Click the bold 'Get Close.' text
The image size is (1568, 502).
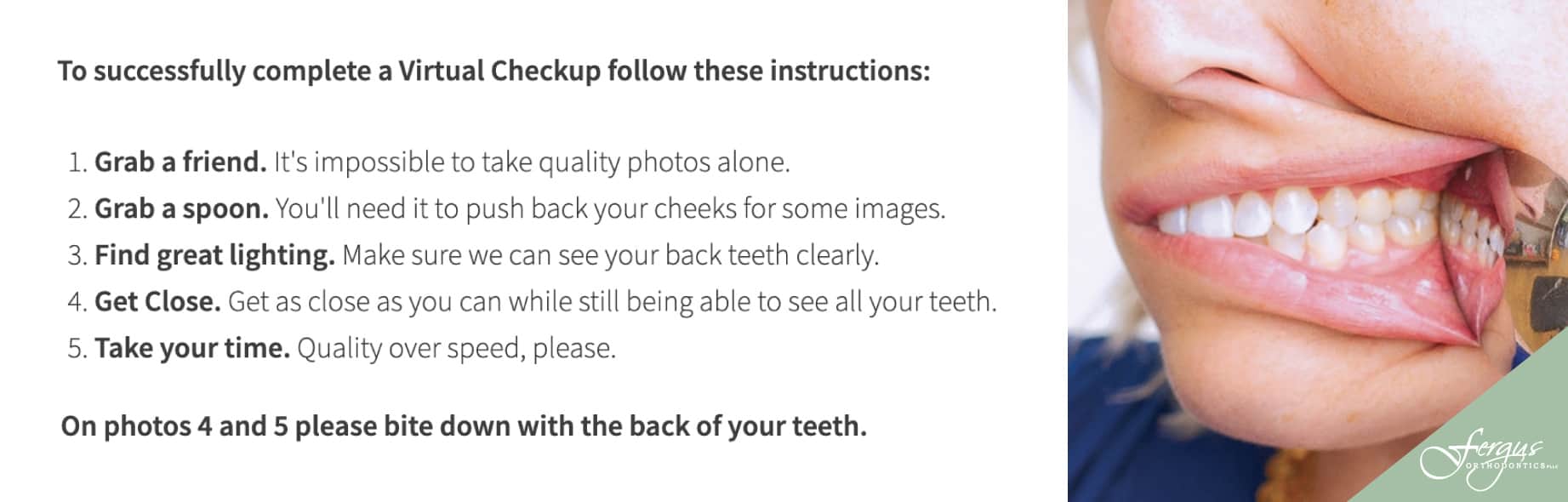click(157, 301)
